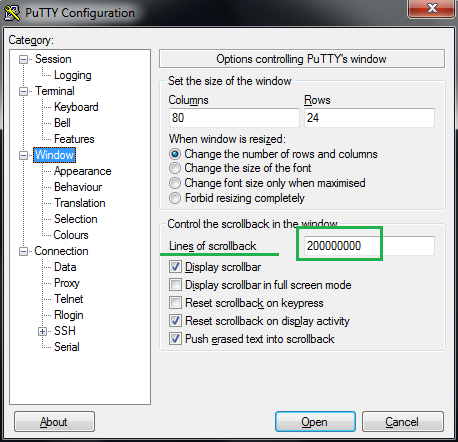Focus the Lines of scrollback field
This screenshot has width=458, height=442.
point(369,246)
